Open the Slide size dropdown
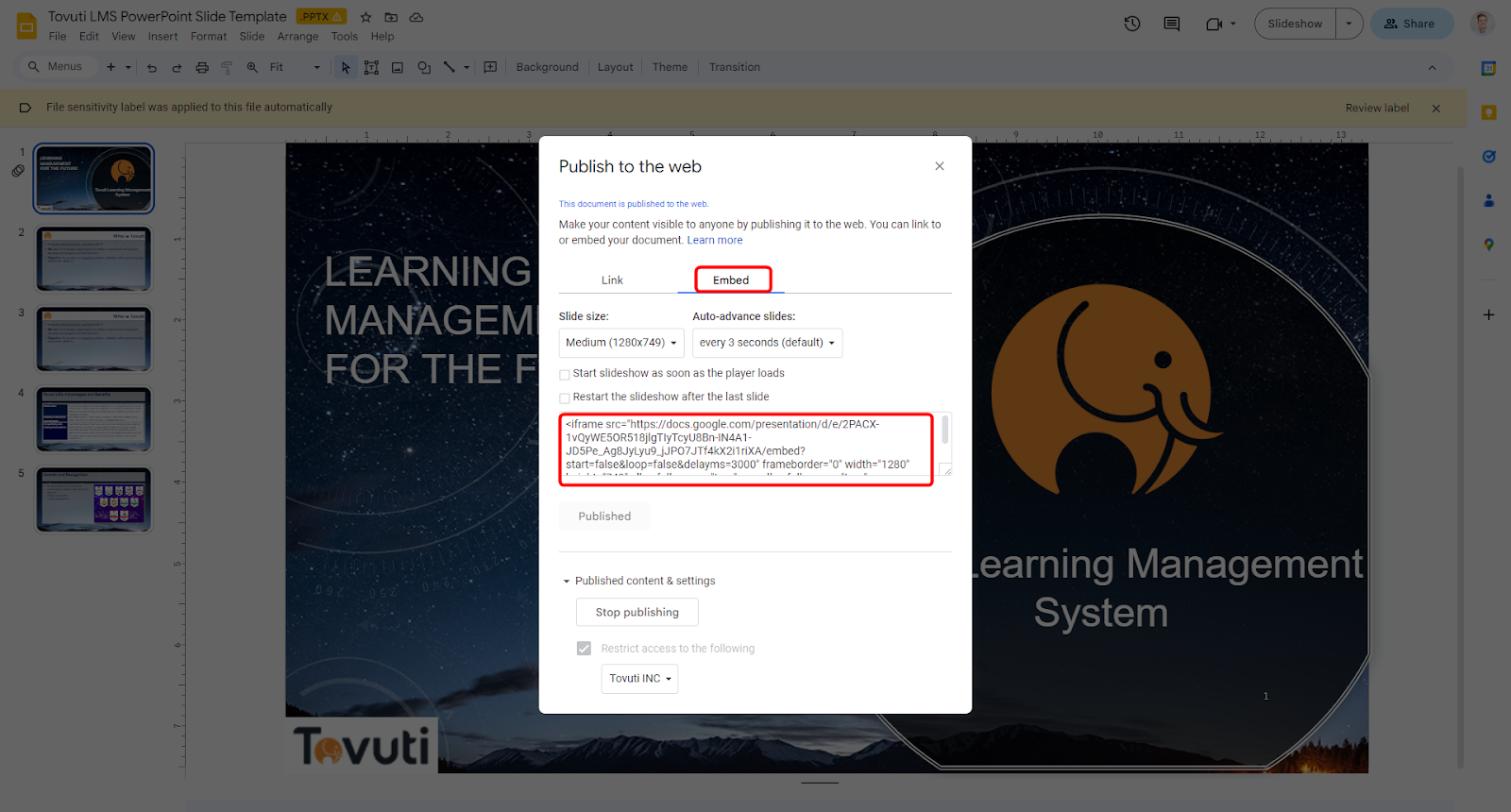The image size is (1511, 812). 621,343
